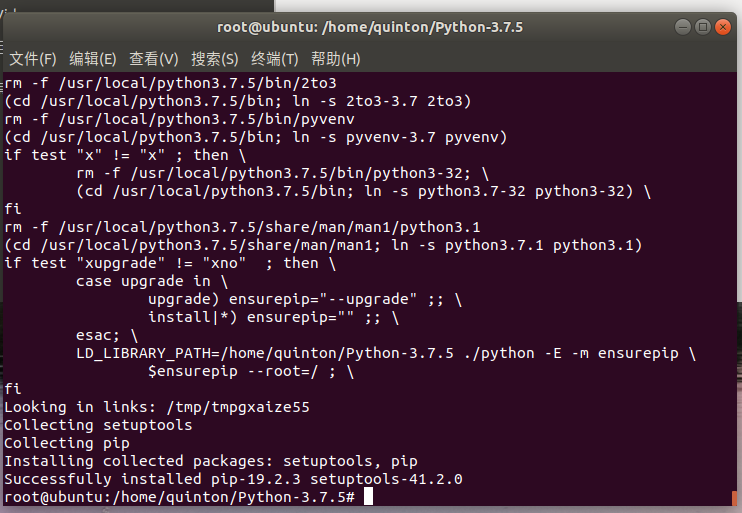Image resolution: width=742 pixels, height=513 pixels.
Task: Click line 'rm -f /usr/local/python3.7.5/bin/2to3'
Action: coord(170,83)
